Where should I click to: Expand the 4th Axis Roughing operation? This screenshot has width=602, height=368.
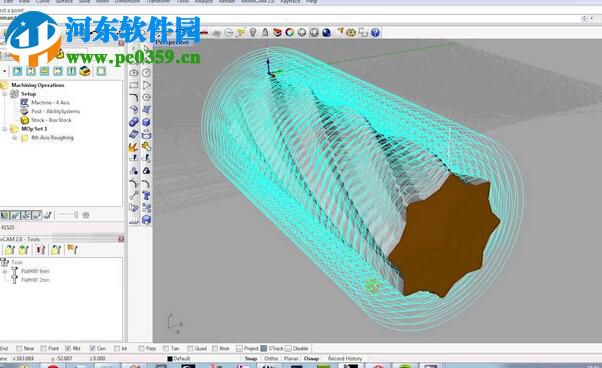coord(15,138)
